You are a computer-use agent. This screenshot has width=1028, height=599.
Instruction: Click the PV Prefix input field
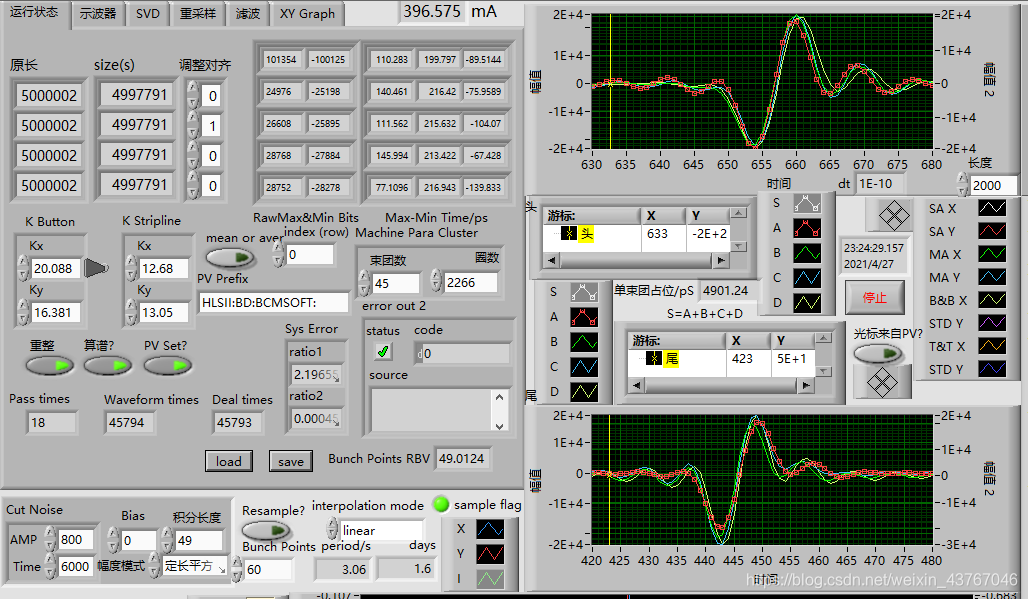pos(273,302)
